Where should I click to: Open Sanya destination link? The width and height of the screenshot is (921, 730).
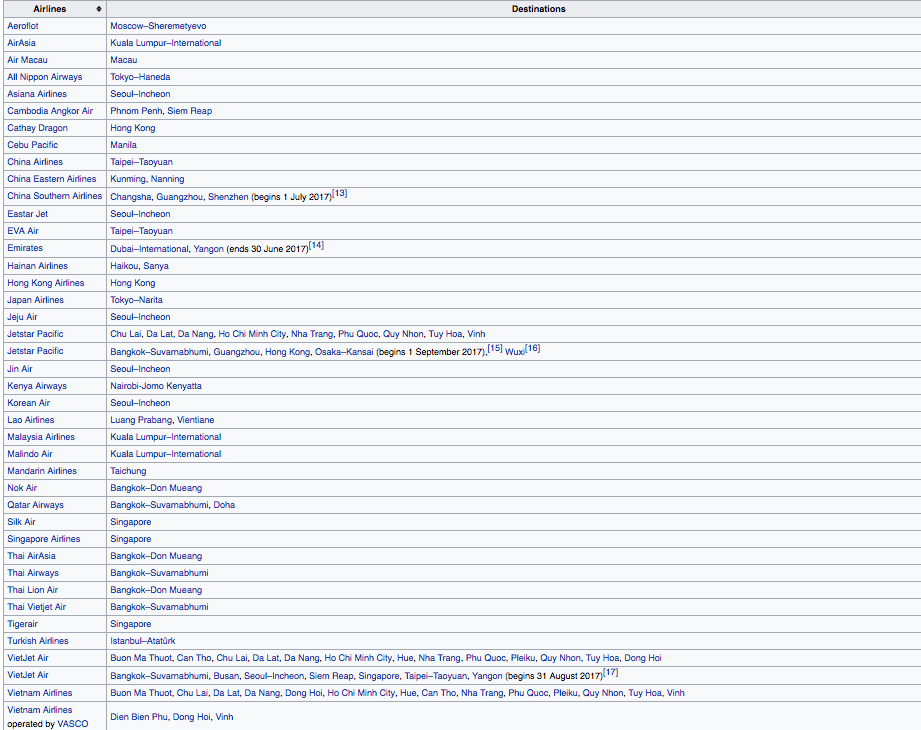tap(156, 267)
